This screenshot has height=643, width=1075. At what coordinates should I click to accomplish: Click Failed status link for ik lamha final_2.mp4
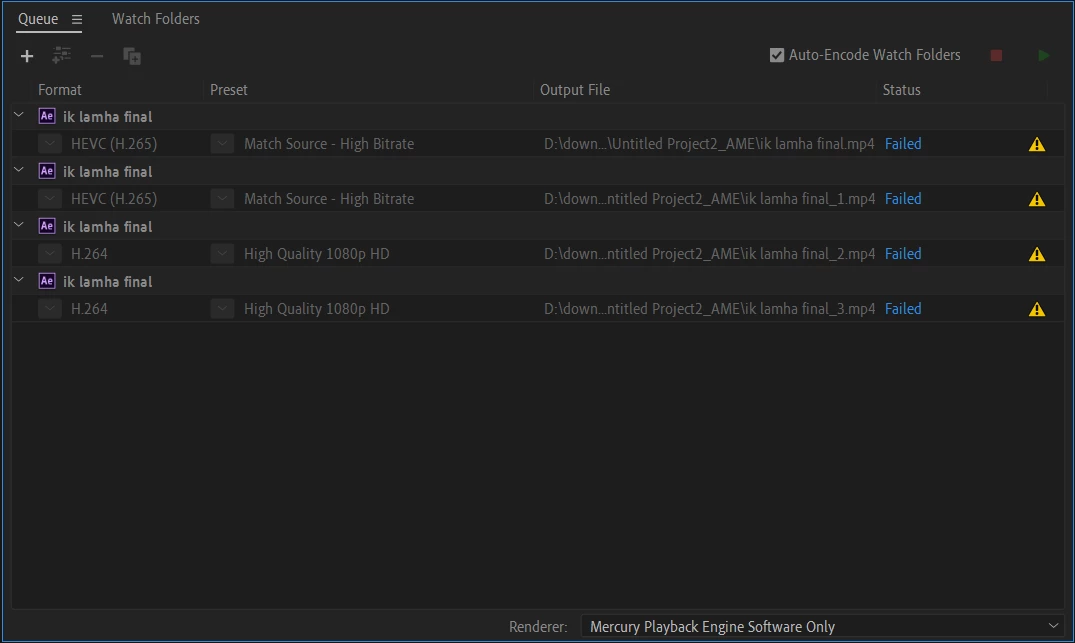click(903, 254)
